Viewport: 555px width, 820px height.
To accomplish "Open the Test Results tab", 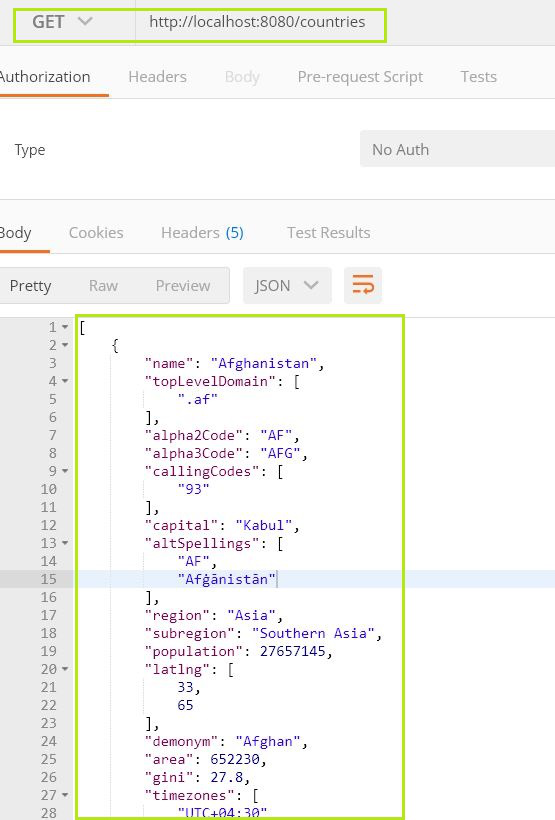I will pos(329,233).
